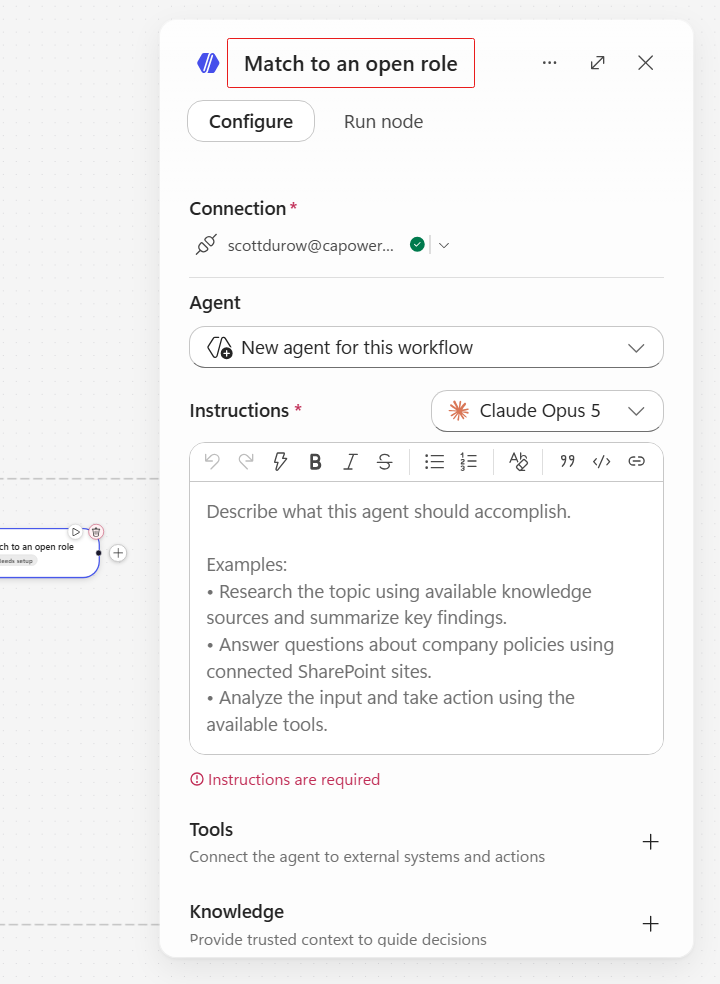
Task: Click the scottdurow@capower... connection text
Action: 311,245
